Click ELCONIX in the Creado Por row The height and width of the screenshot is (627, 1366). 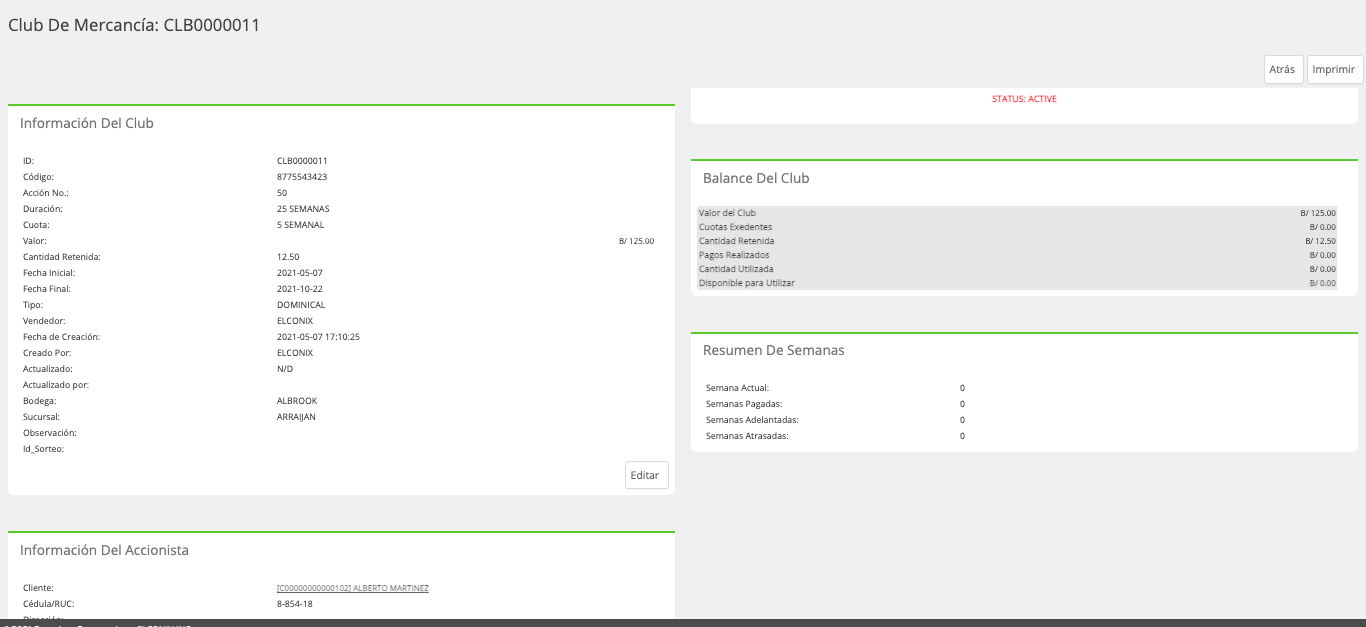coord(295,353)
